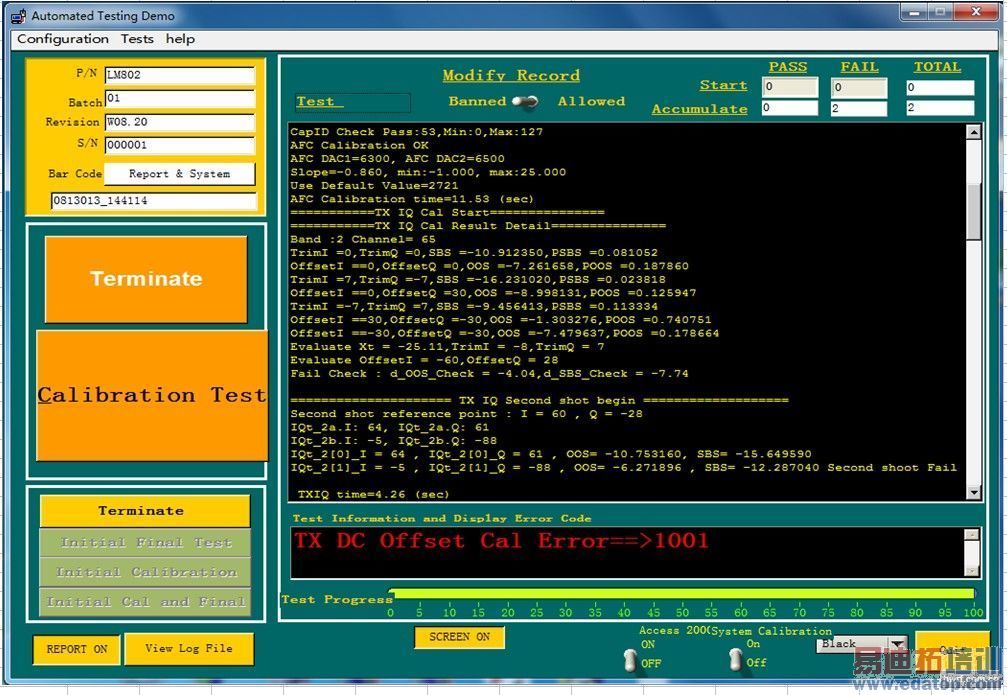Toggle the Banned/Allowed modify record switch
The height and width of the screenshot is (695, 1007).
pos(524,101)
